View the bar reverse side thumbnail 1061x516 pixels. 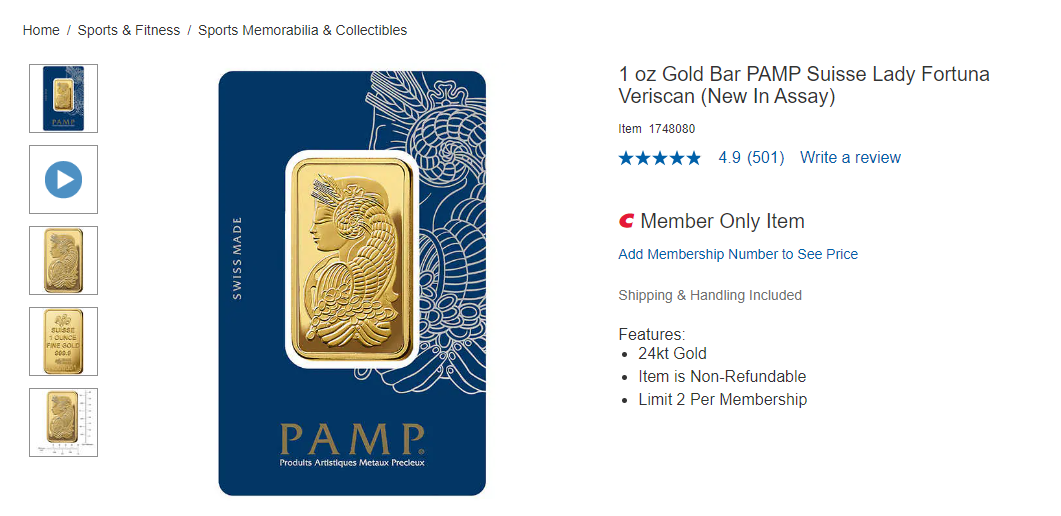click(x=63, y=341)
